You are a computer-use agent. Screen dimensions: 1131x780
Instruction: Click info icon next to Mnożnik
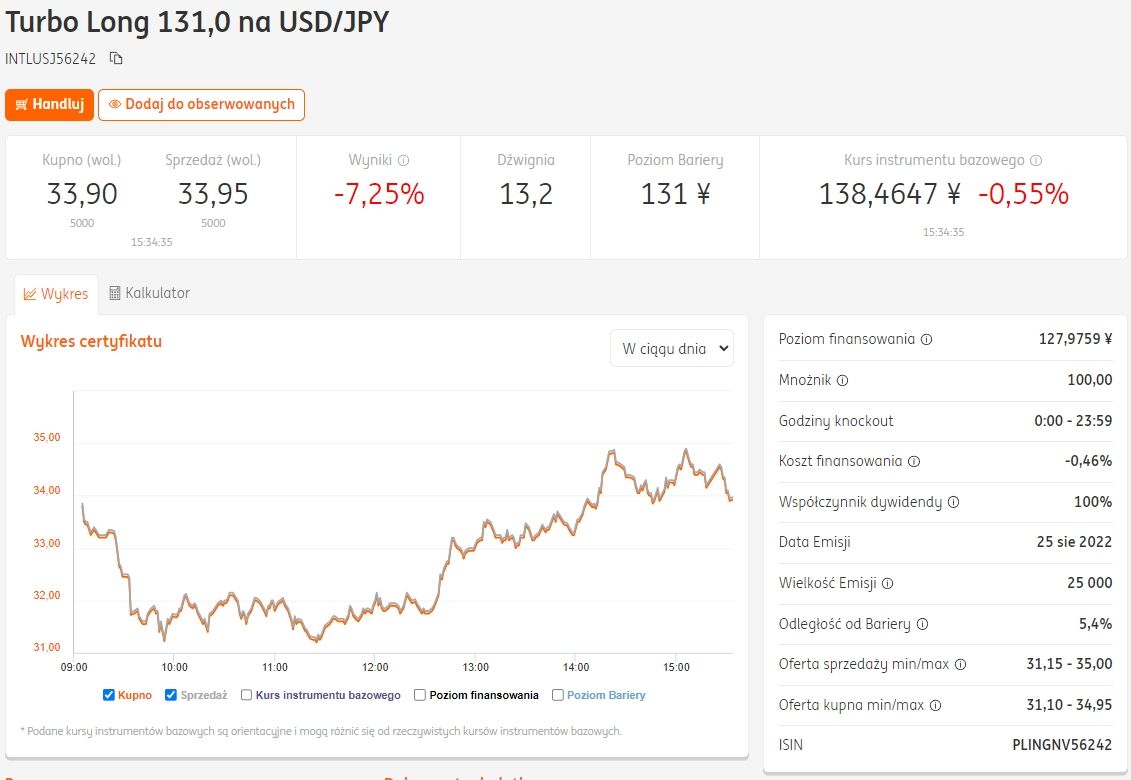pyautogui.click(x=842, y=380)
